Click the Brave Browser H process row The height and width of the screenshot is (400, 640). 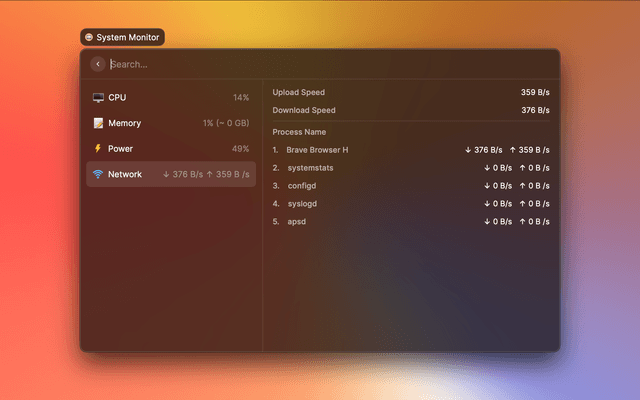pos(411,150)
